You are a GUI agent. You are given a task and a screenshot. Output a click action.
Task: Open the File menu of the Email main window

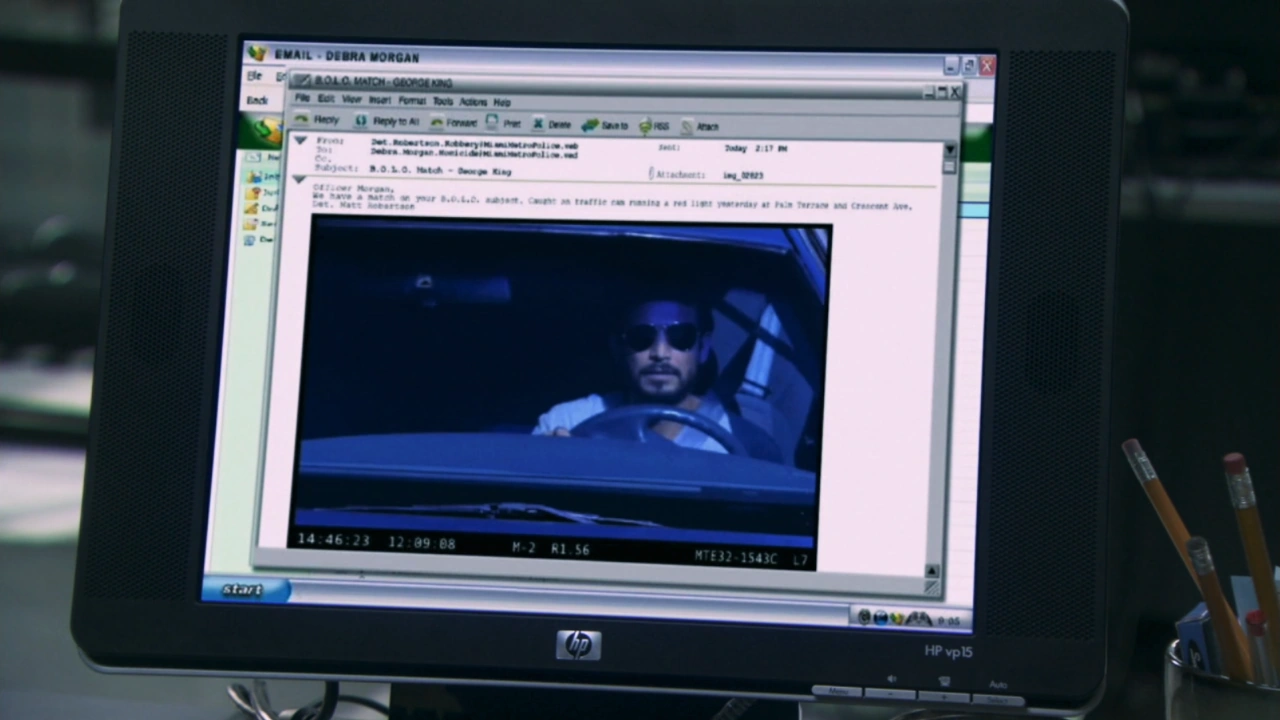pyautogui.click(x=255, y=76)
